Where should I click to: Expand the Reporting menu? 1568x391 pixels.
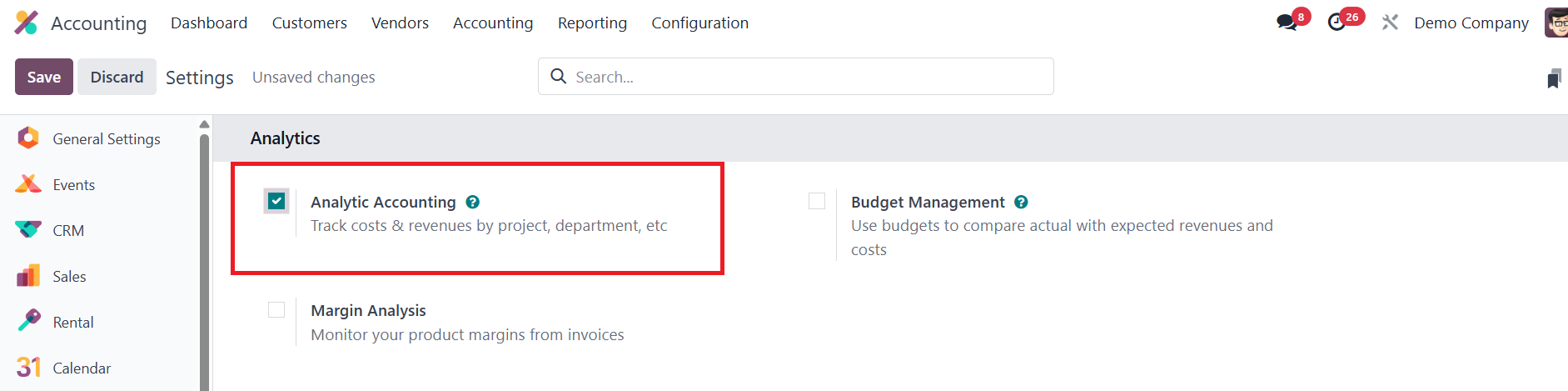(x=592, y=23)
